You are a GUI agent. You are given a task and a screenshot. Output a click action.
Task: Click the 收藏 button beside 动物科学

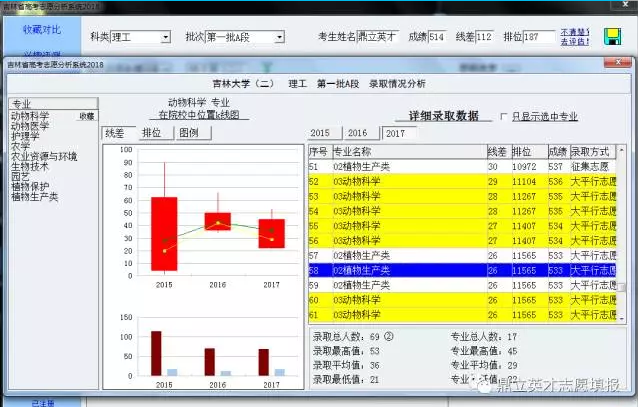(x=87, y=116)
